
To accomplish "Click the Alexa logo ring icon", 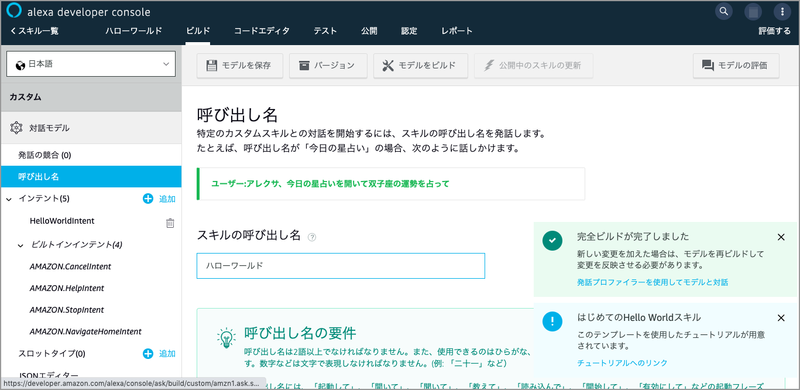I will coord(14,11).
